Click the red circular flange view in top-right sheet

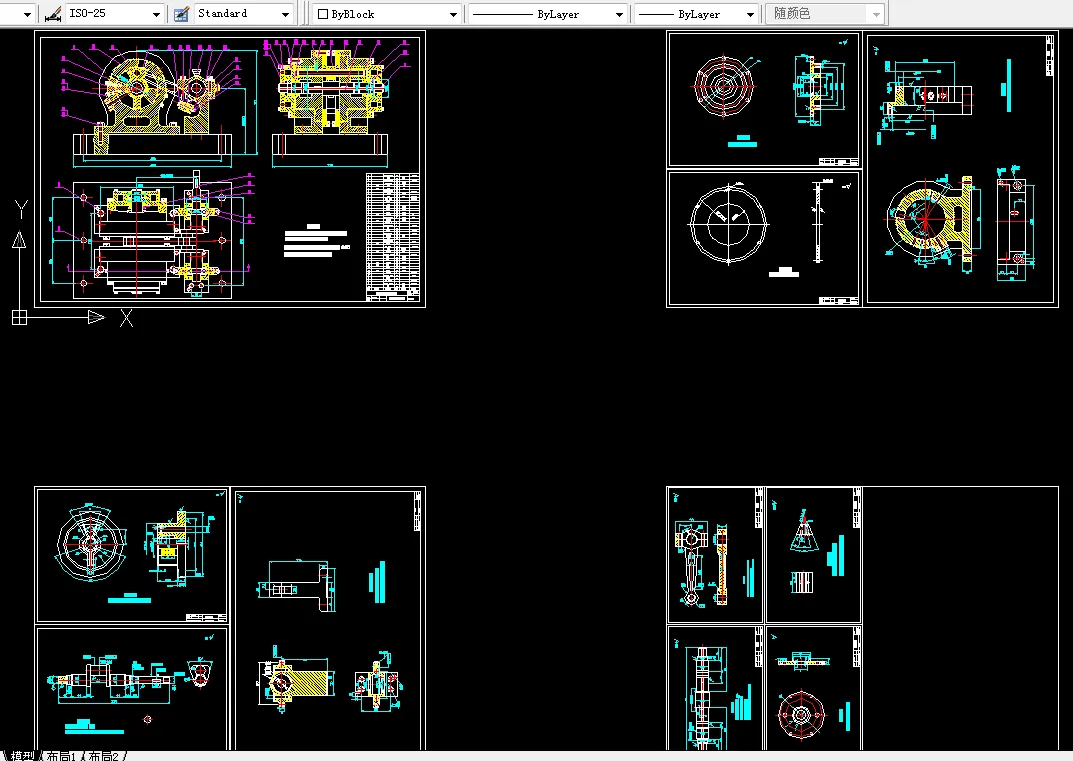pyautogui.click(x=723, y=86)
